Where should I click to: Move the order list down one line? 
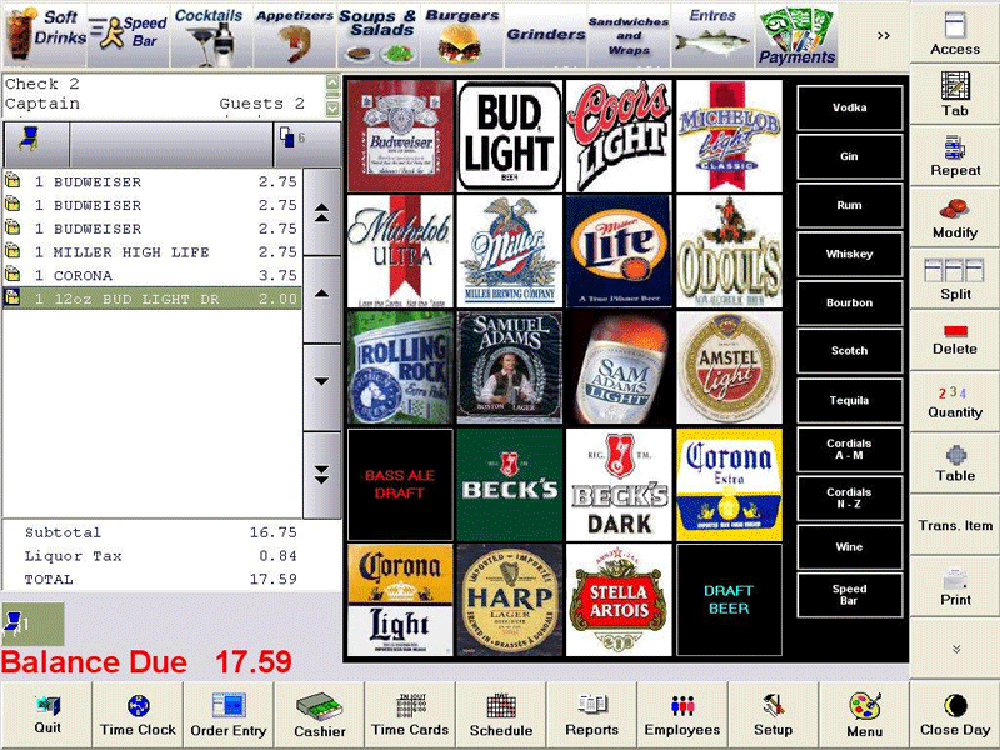point(322,387)
